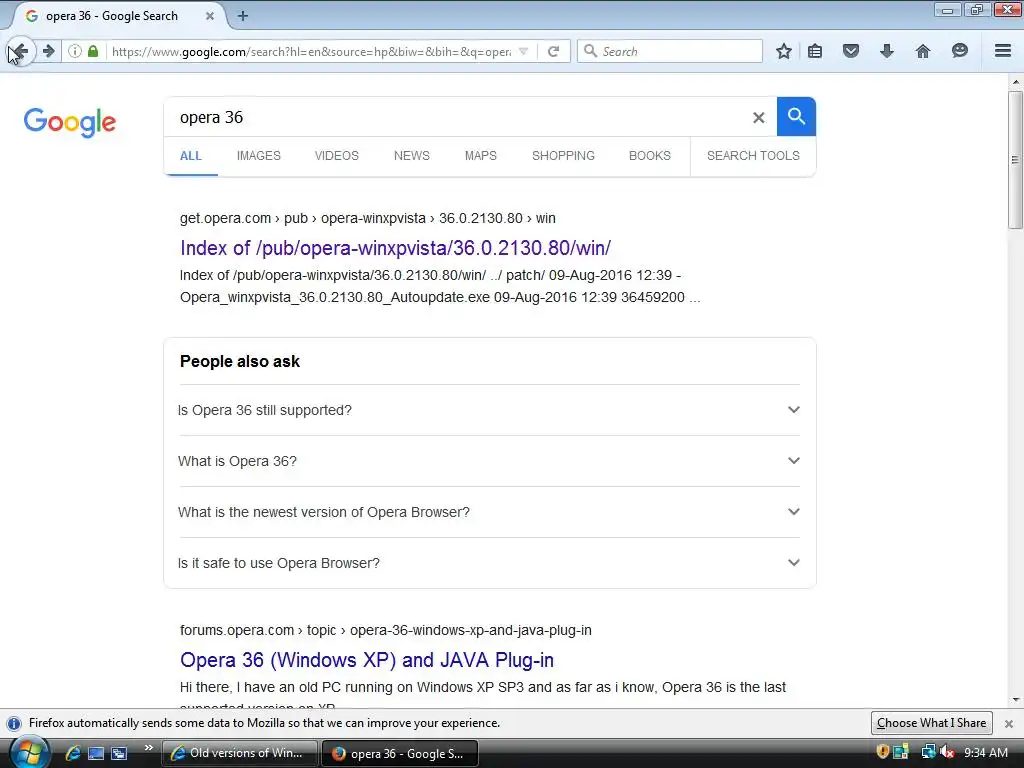This screenshot has height=768, width=1024.
Task: Open address bar history dropdown arrow
Action: [x=523, y=51]
